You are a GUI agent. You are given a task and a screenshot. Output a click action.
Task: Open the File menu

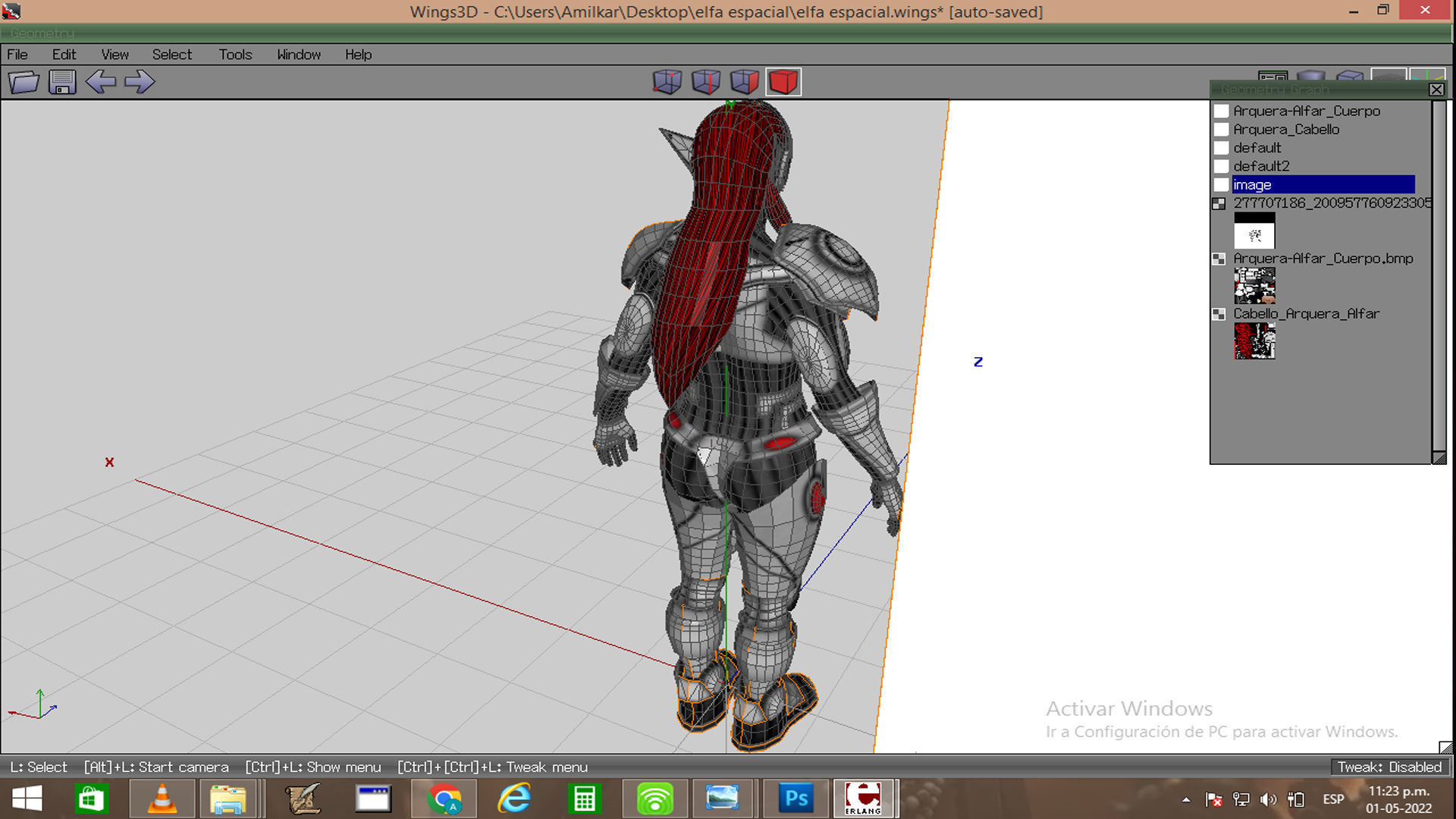point(17,55)
